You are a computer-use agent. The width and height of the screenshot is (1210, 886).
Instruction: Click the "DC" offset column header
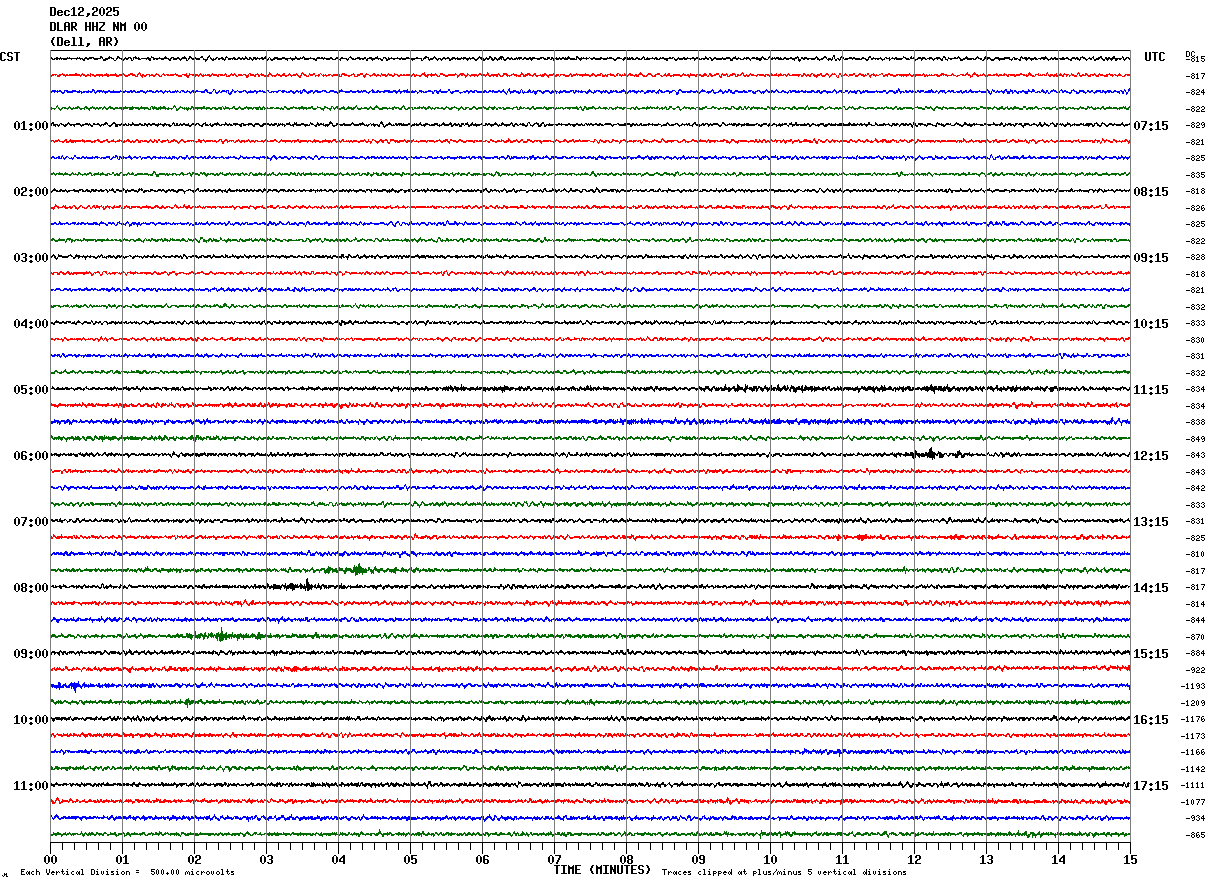tap(1190, 53)
